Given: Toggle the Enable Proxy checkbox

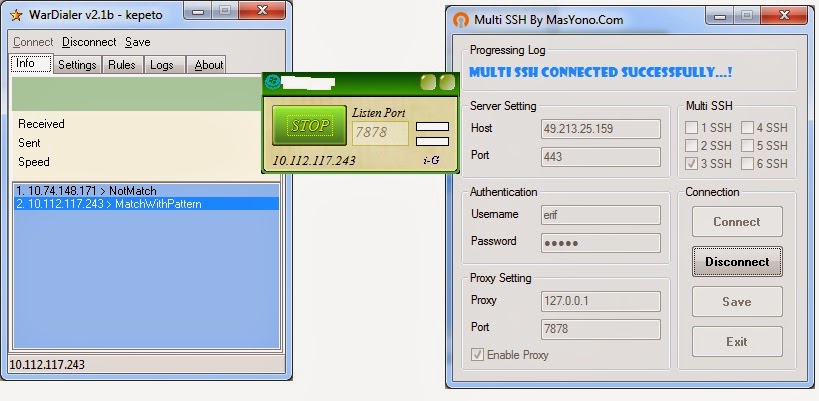Looking at the screenshot, I should tap(477, 355).
